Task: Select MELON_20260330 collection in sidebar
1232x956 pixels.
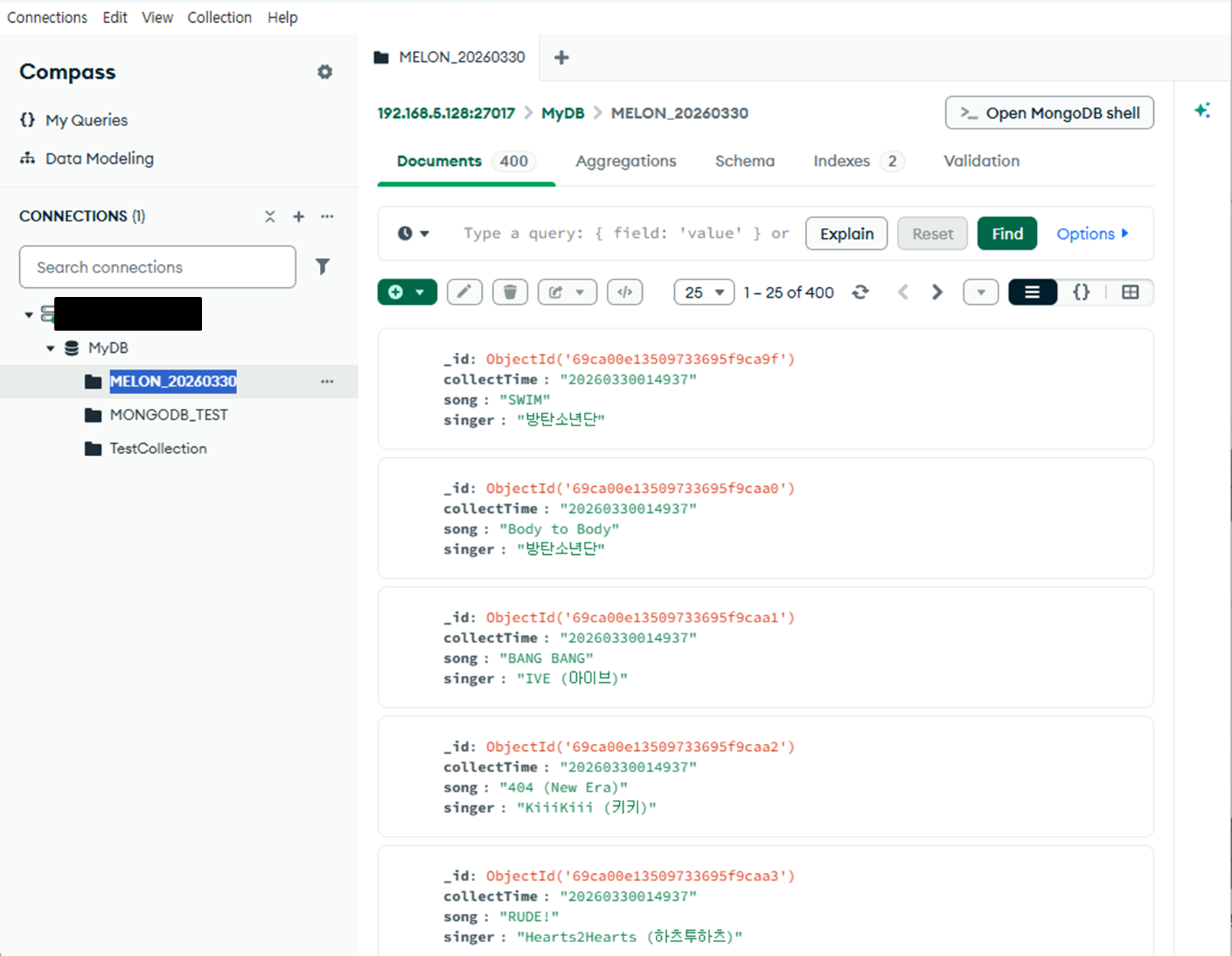Action: tap(173, 381)
